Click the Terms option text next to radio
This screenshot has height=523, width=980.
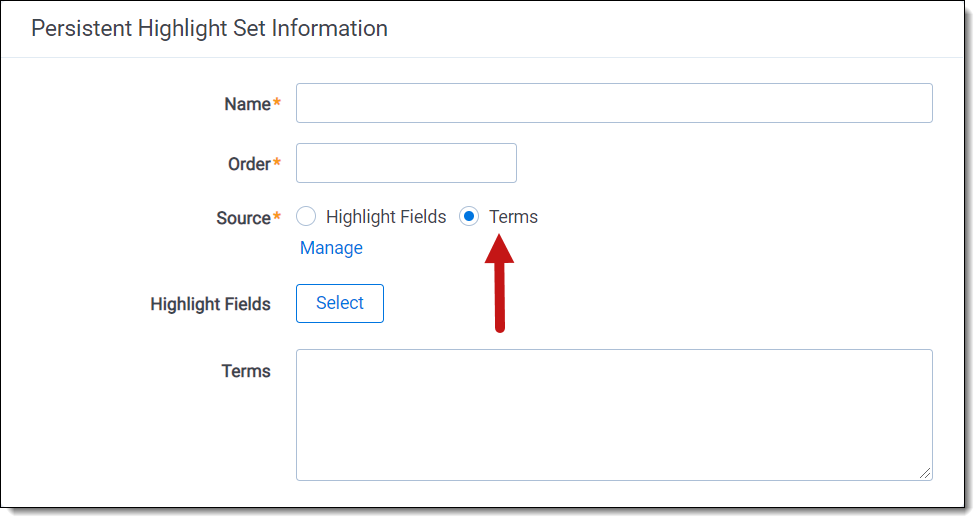513,217
